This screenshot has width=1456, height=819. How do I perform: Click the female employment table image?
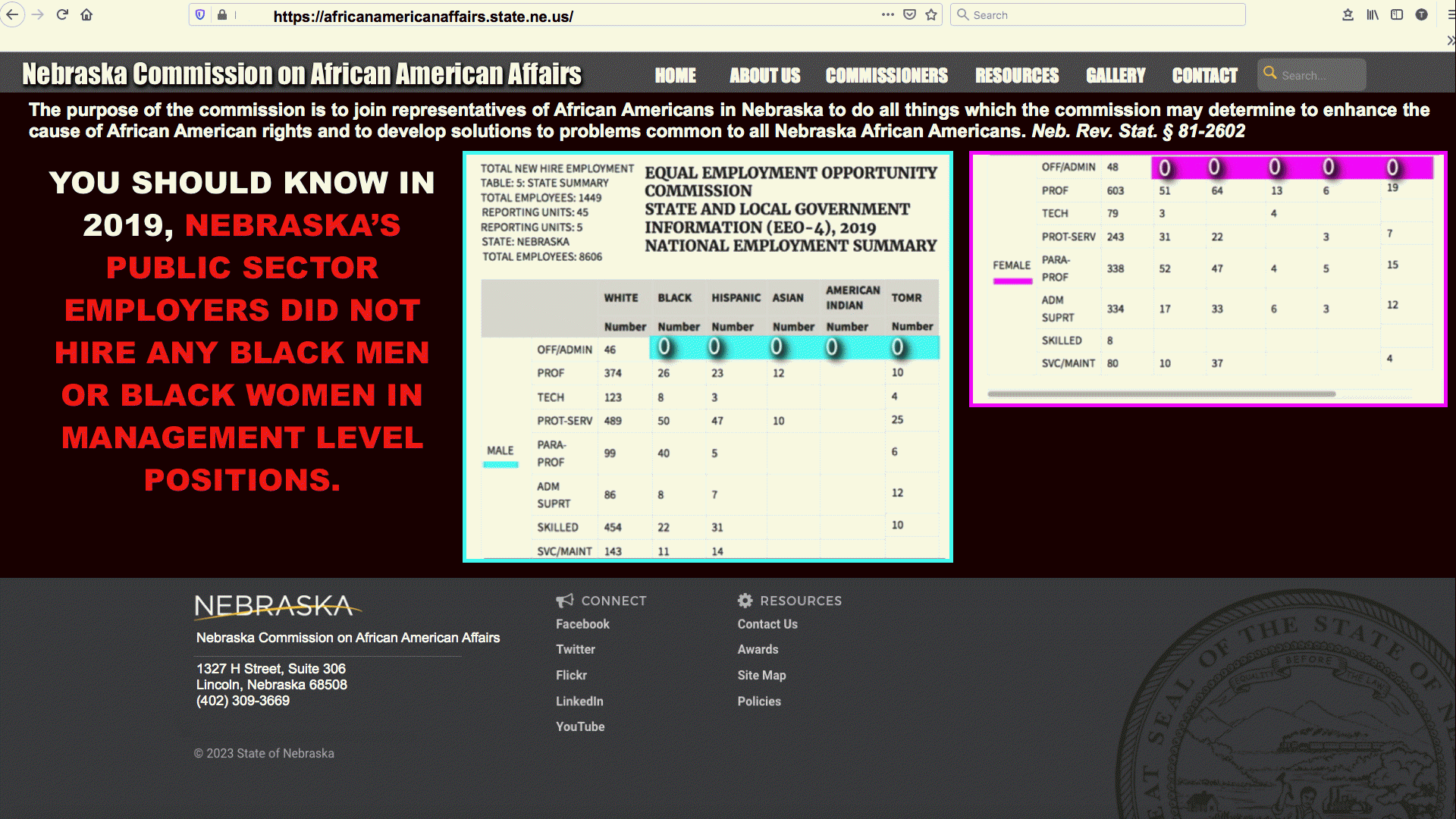point(1208,279)
